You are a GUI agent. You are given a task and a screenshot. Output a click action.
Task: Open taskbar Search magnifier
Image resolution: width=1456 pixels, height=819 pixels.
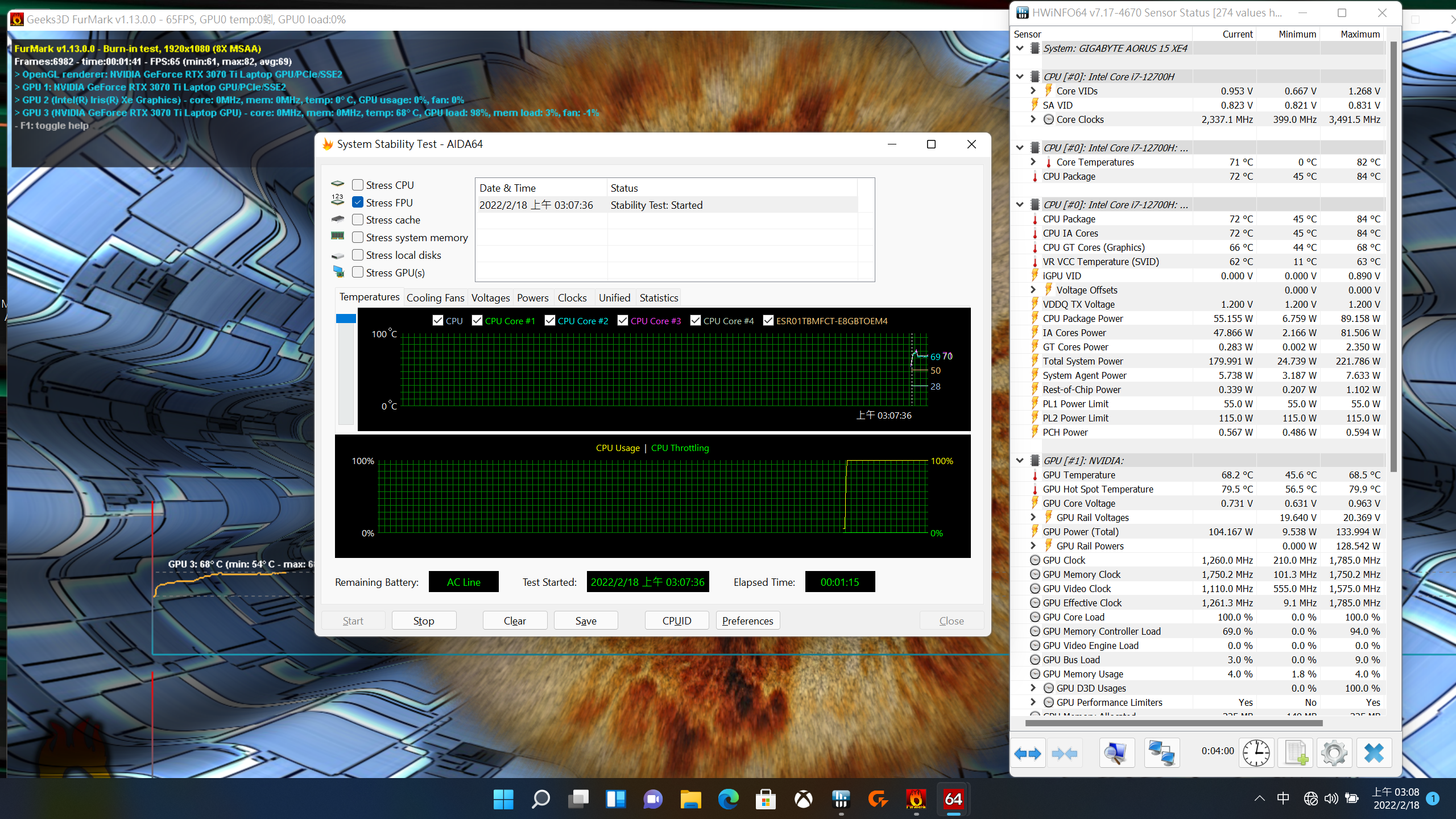(x=541, y=799)
